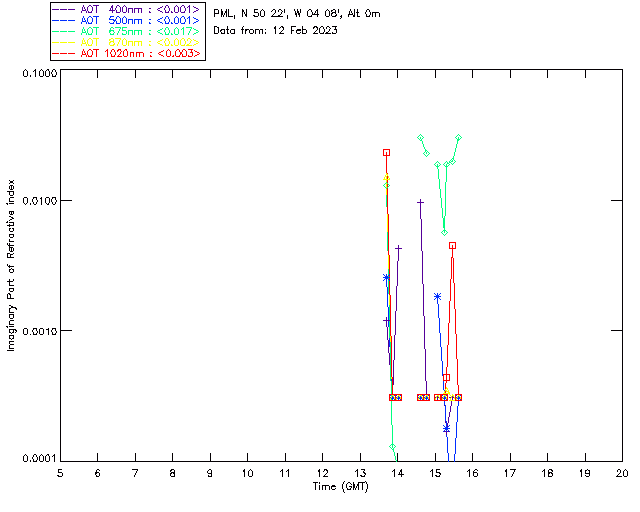Click the highest purple plus marker near 0.0100
The height and width of the screenshot is (512, 640).
coord(420,202)
